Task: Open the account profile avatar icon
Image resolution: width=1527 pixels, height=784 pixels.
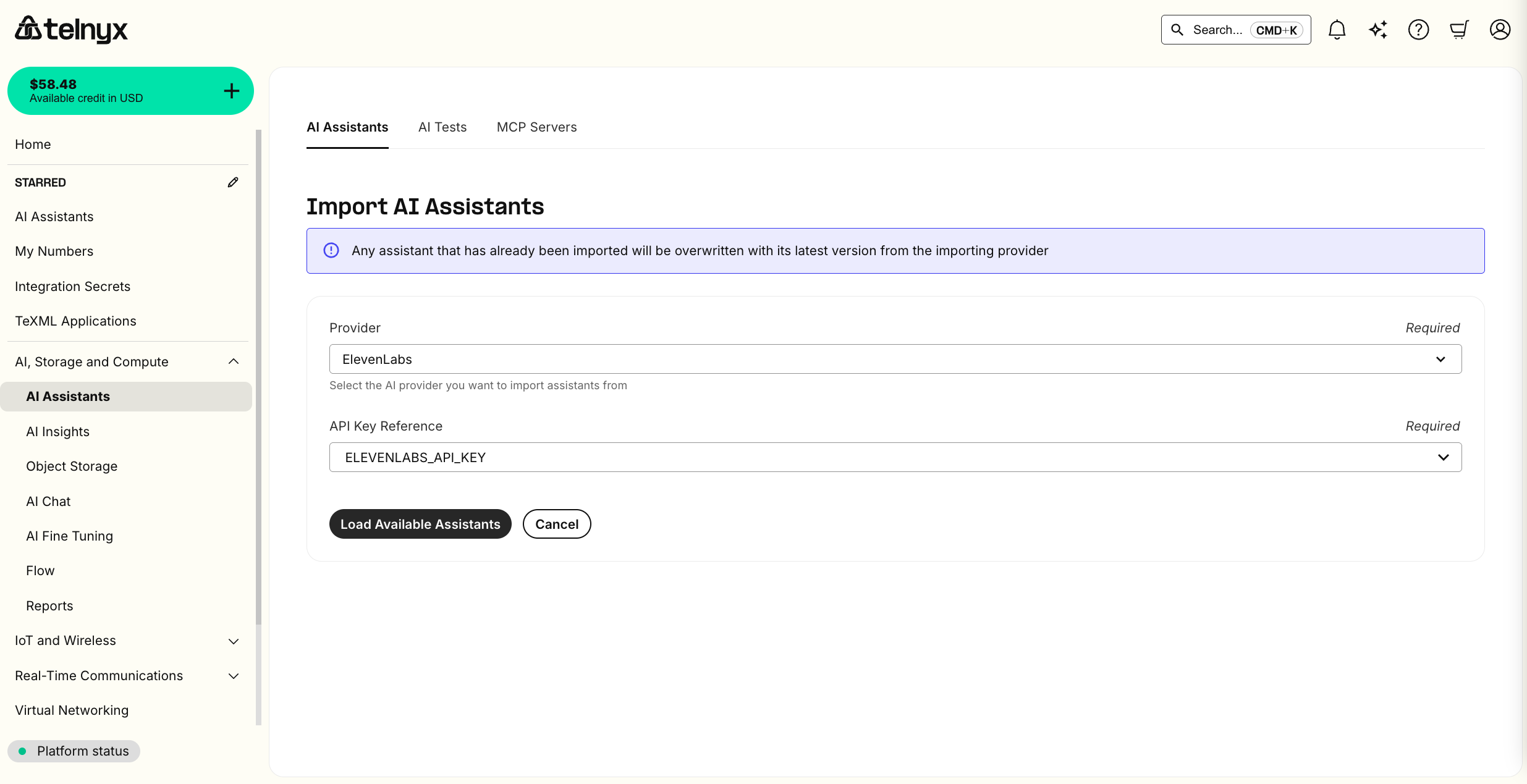Action: pos(1500,29)
